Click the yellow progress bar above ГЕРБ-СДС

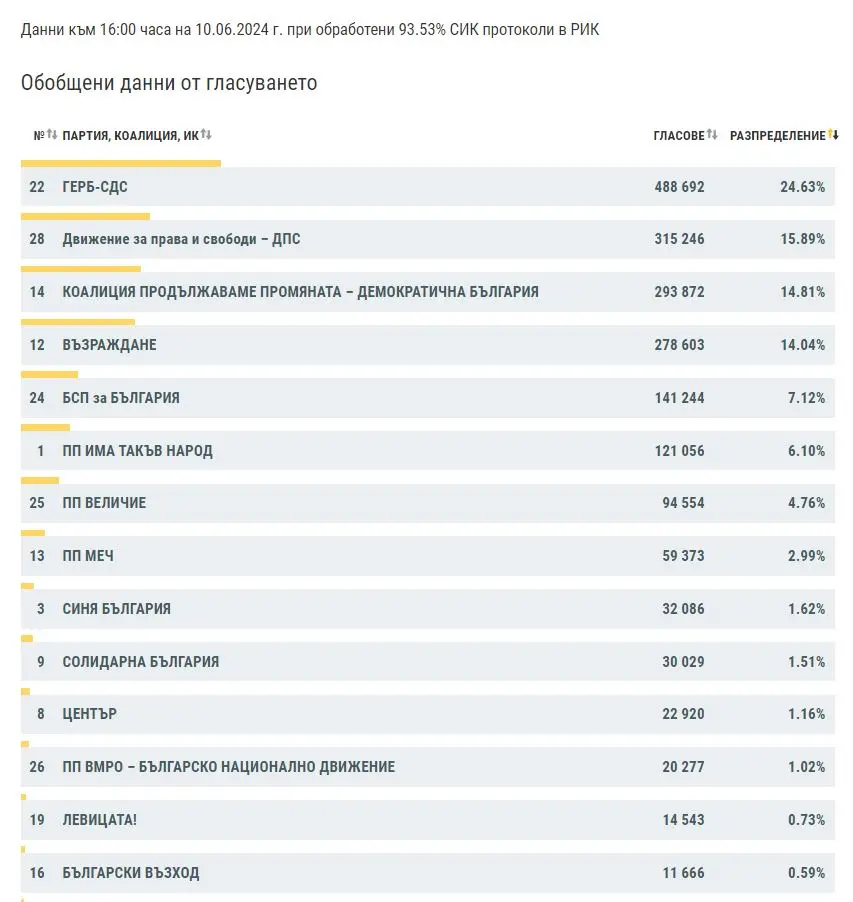pos(120,163)
